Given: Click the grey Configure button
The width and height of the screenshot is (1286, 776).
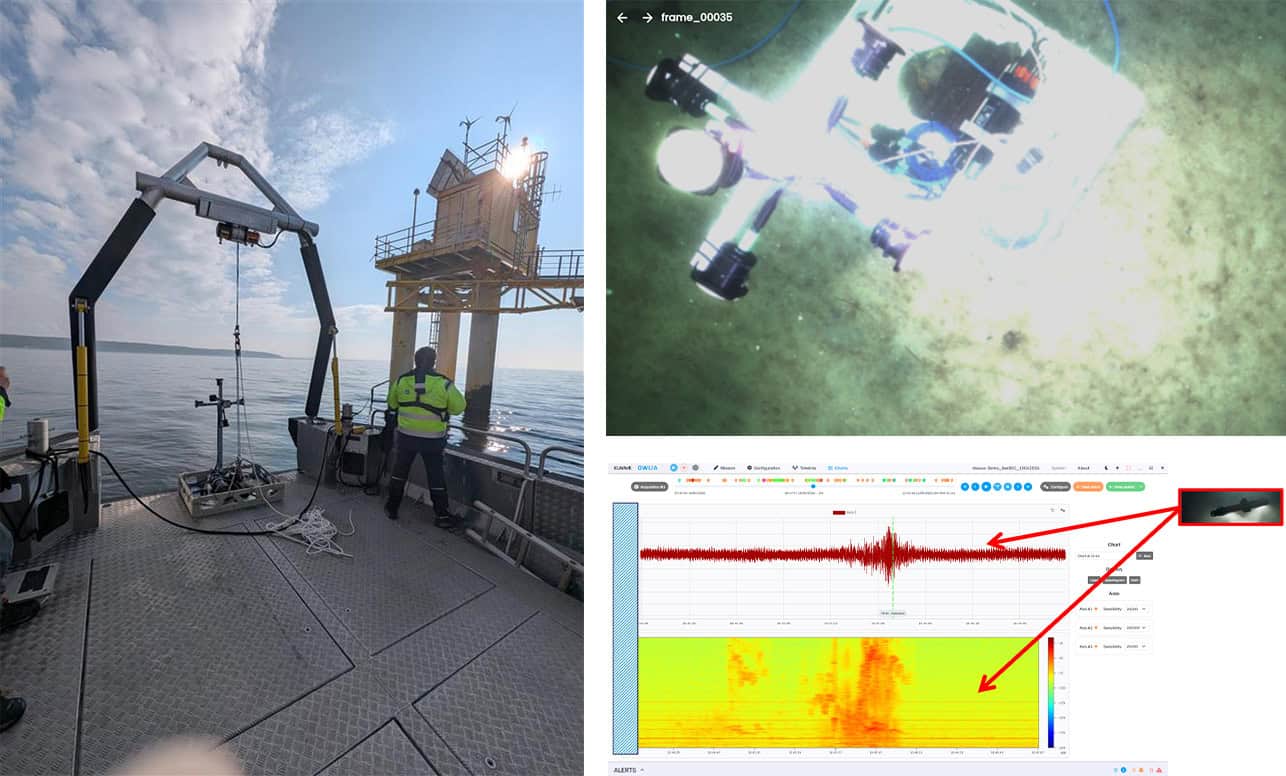Looking at the screenshot, I should [x=1056, y=487].
